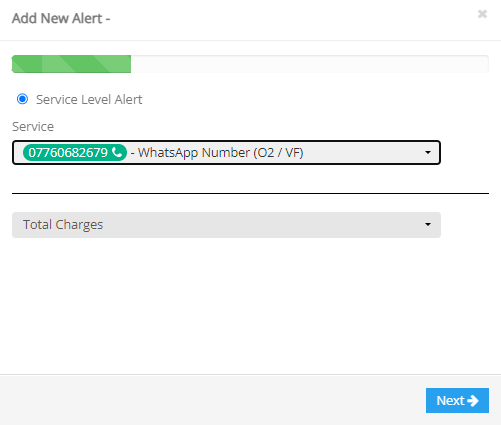The width and height of the screenshot is (501, 425).
Task: Click the unfilled portion of progress bar
Action: (310, 64)
